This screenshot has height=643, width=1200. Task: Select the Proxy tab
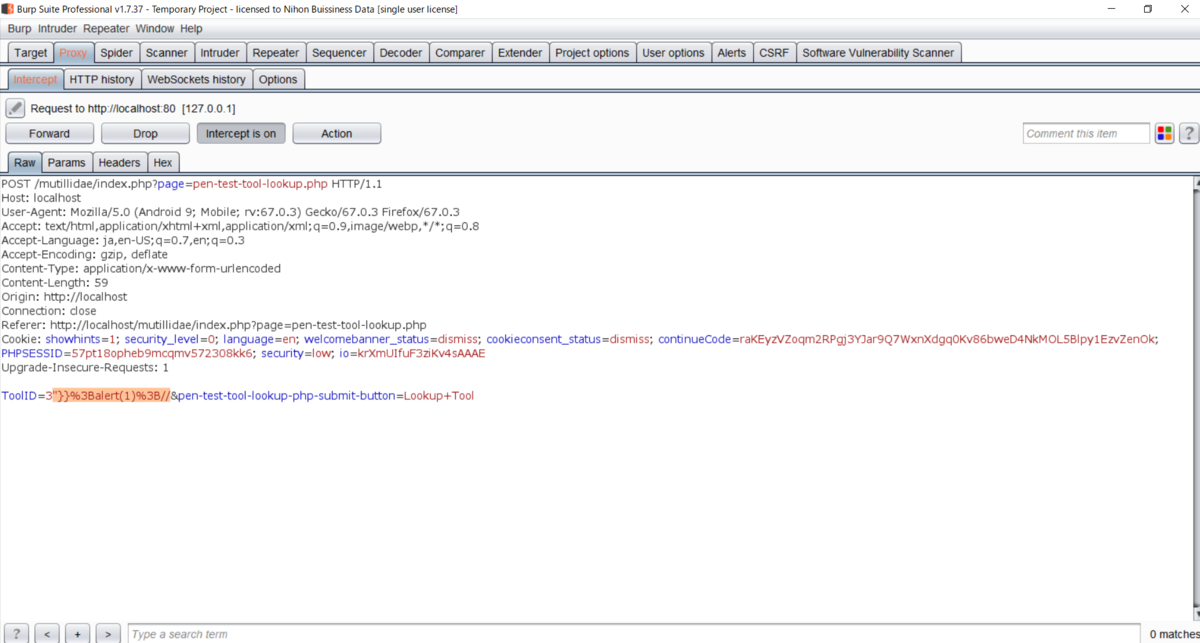point(73,53)
